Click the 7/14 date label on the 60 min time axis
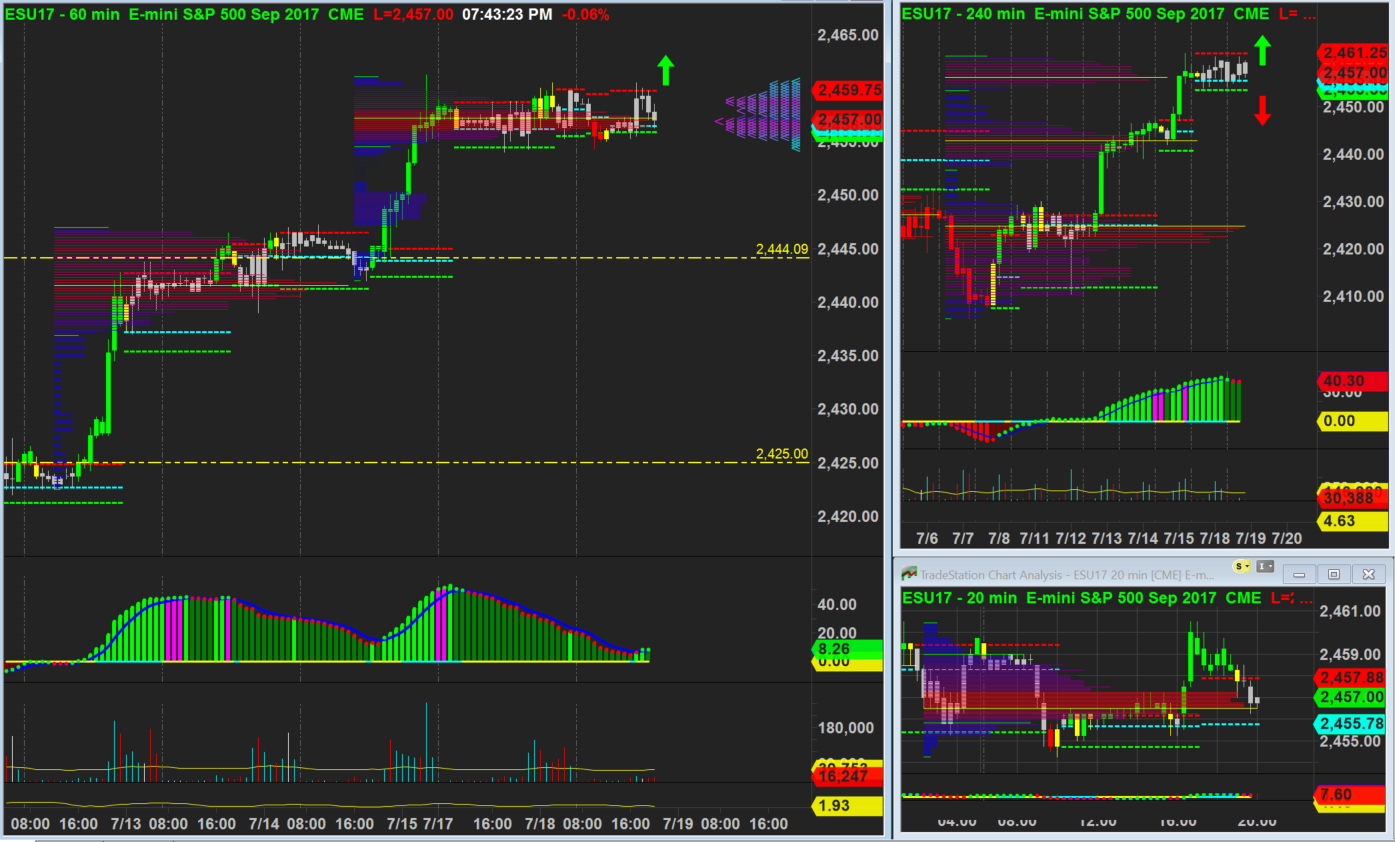1395x842 pixels. pos(264,824)
